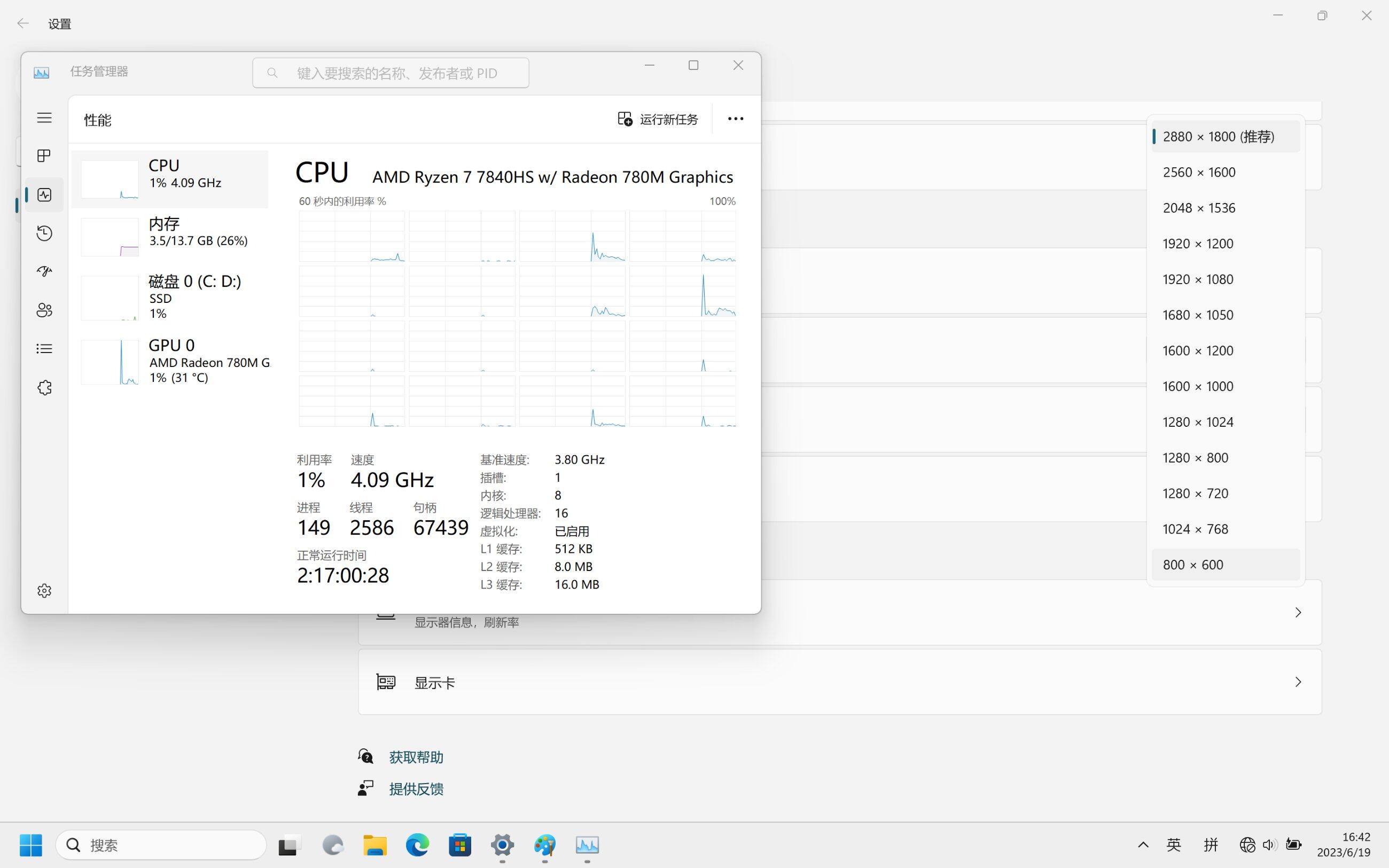Select CPU in performance list

coord(170,179)
